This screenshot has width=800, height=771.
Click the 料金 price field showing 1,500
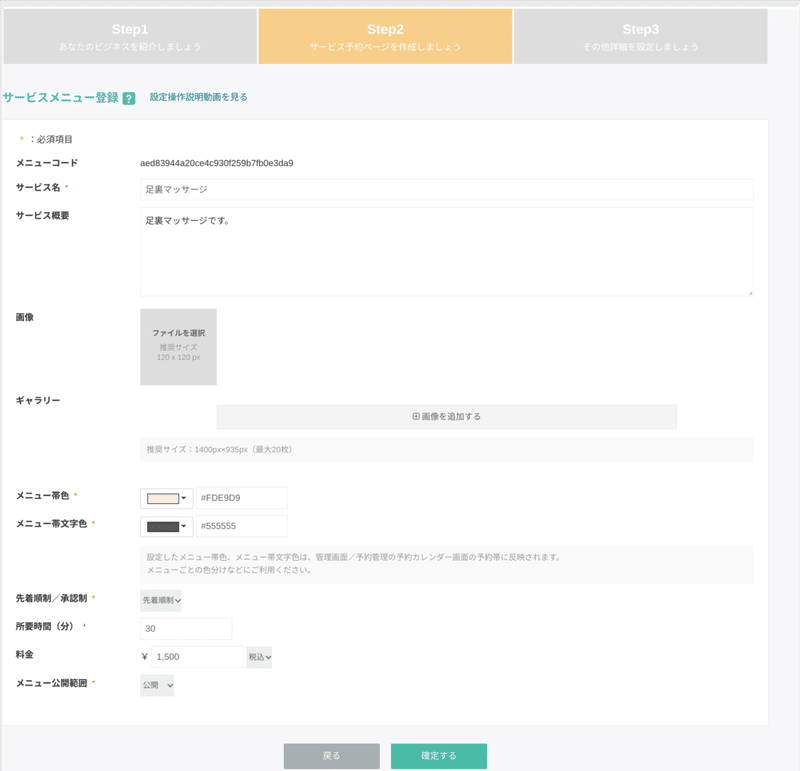197,657
